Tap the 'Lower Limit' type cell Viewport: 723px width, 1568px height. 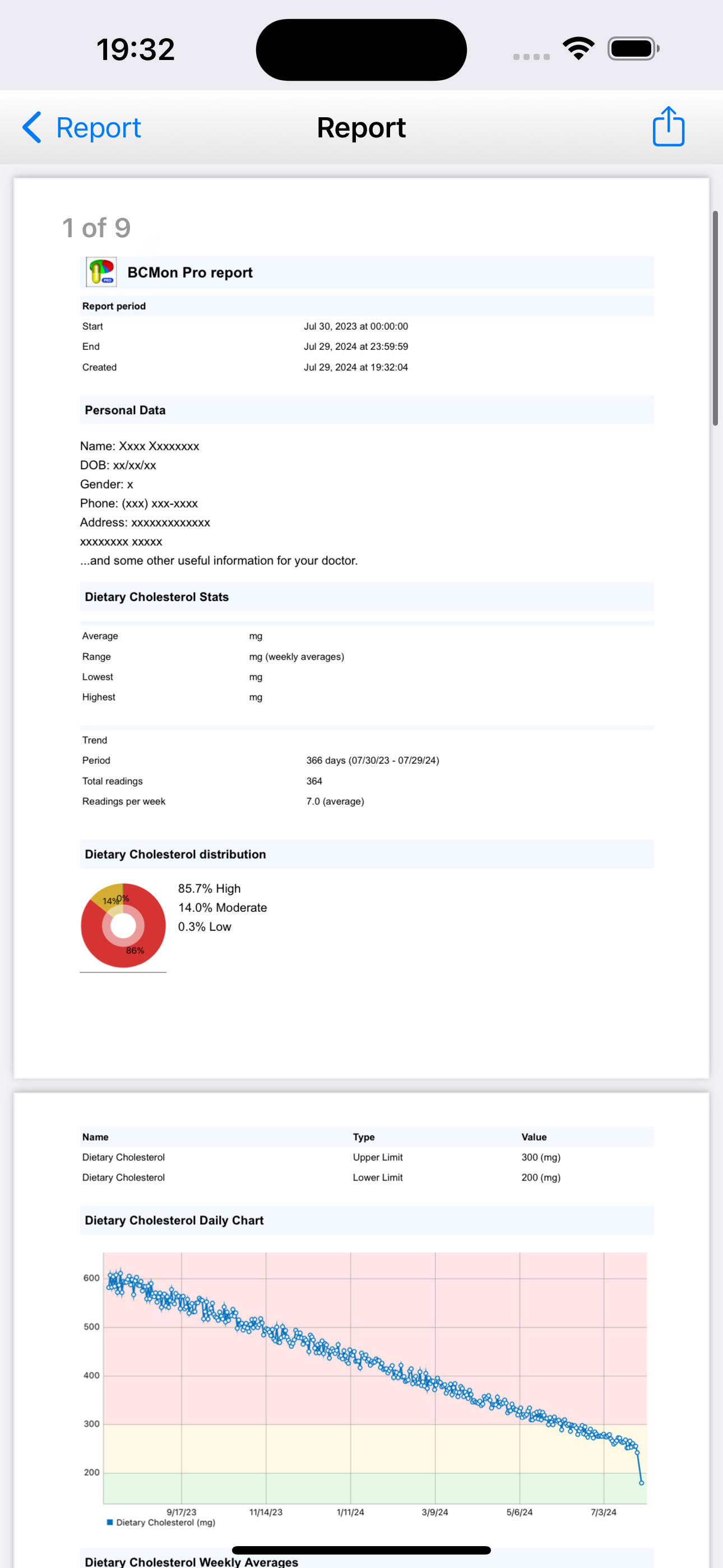click(377, 1177)
